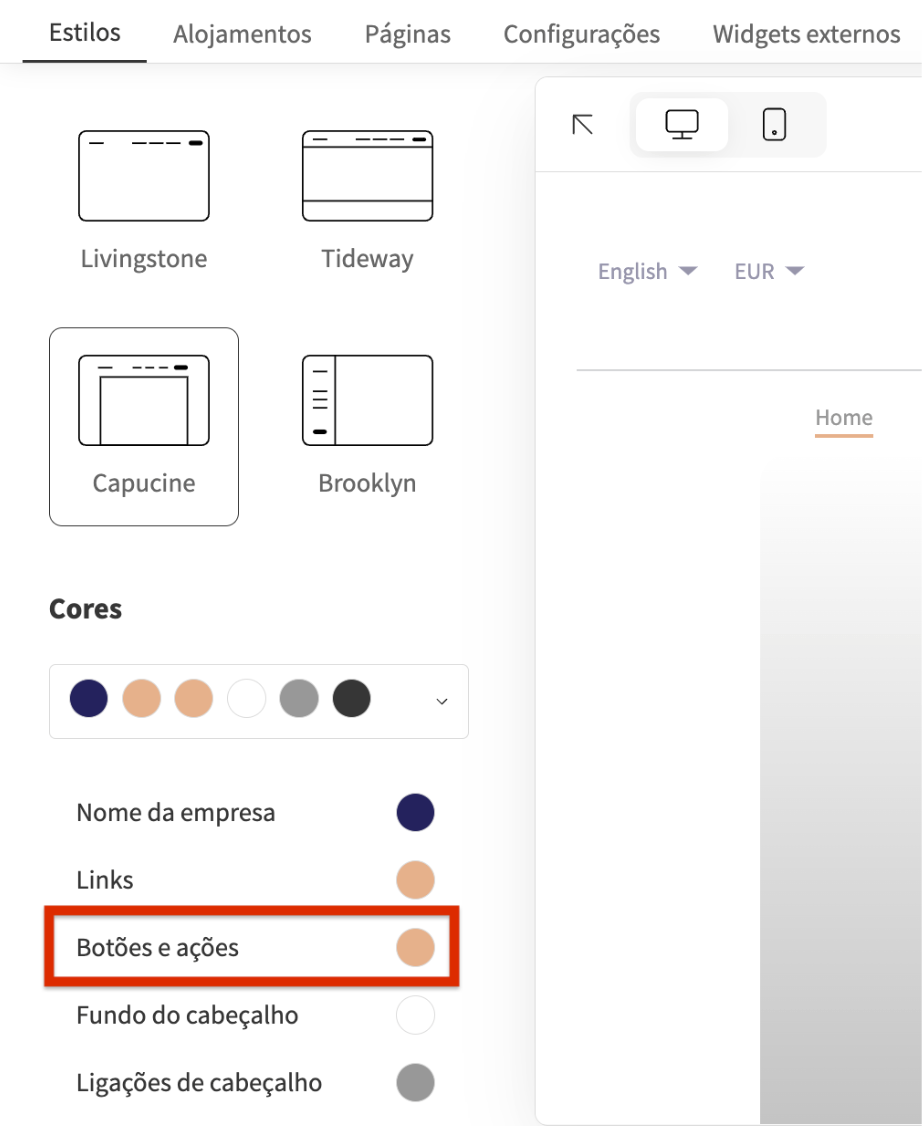922x1126 pixels.
Task: Select the Livingstone layout icon
Action: pos(143,176)
